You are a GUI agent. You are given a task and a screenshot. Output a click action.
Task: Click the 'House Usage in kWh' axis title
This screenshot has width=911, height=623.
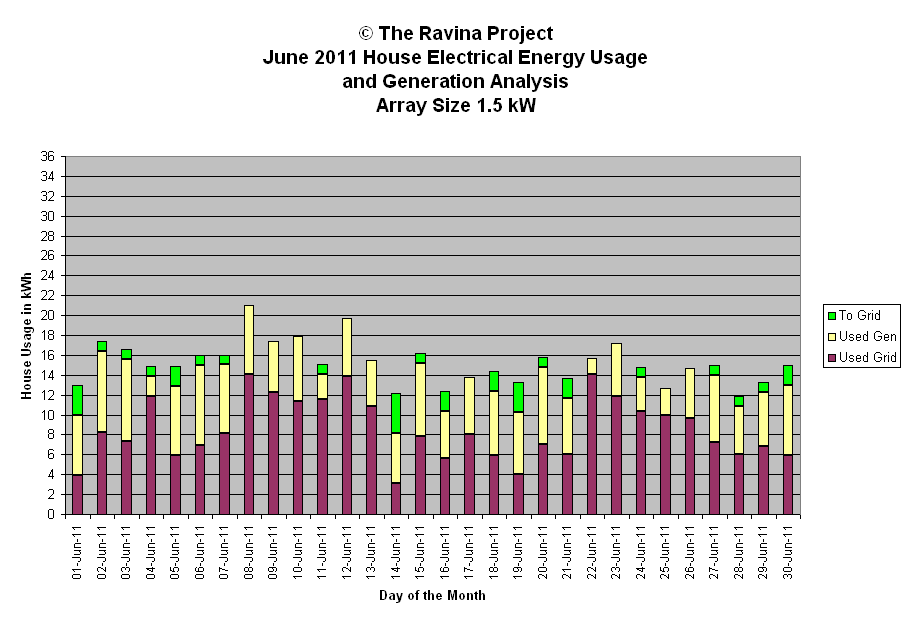pyautogui.click(x=26, y=335)
